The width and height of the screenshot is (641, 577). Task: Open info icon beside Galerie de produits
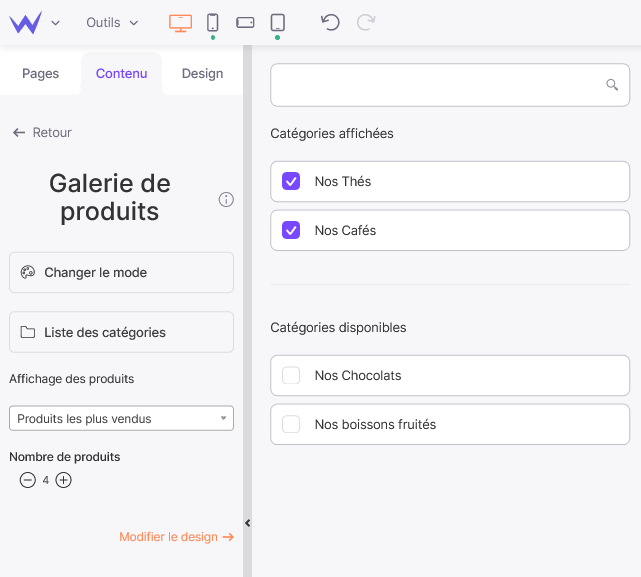pyautogui.click(x=226, y=200)
